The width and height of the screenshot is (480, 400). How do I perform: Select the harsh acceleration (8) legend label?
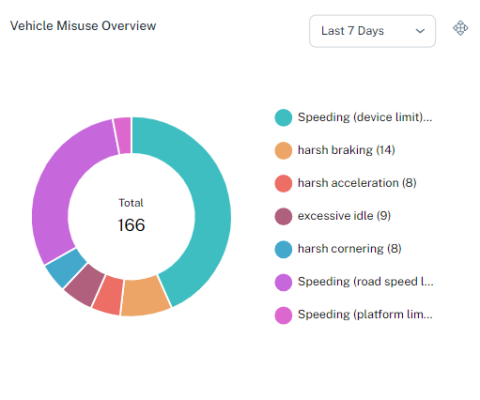pyautogui.click(x=357, y=183)
